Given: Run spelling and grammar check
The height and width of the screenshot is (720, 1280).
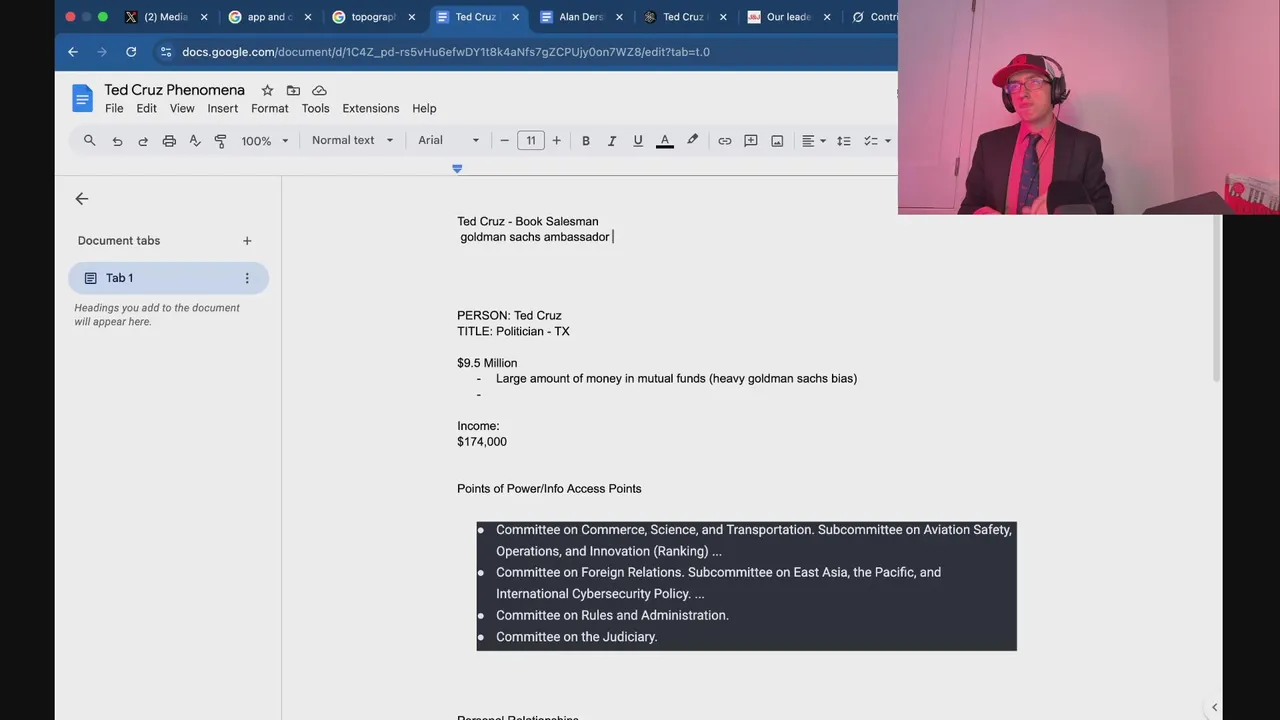Looking at the screenshot, I should click(195, 141).
